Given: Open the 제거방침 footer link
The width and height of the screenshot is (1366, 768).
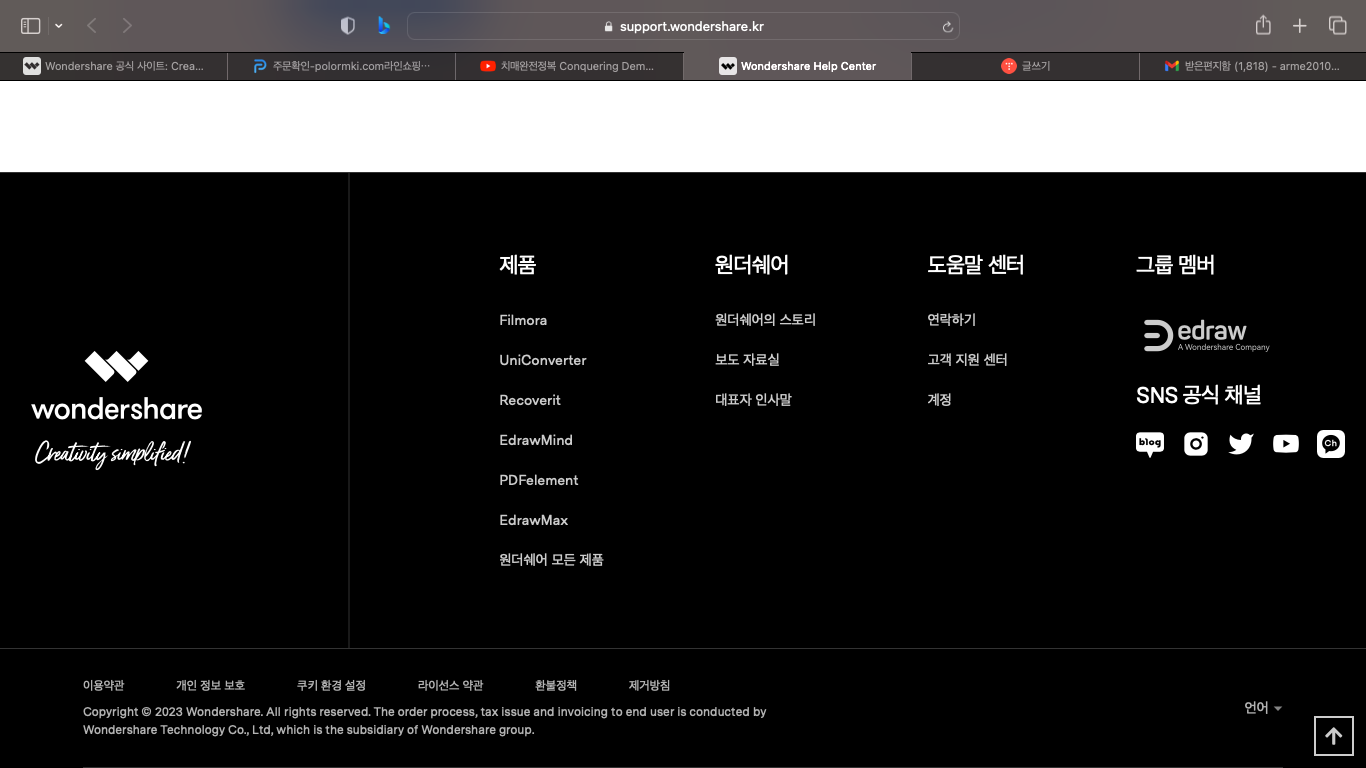Looking at the screenshot, I should pyautogui.click(x=649, y=685).
